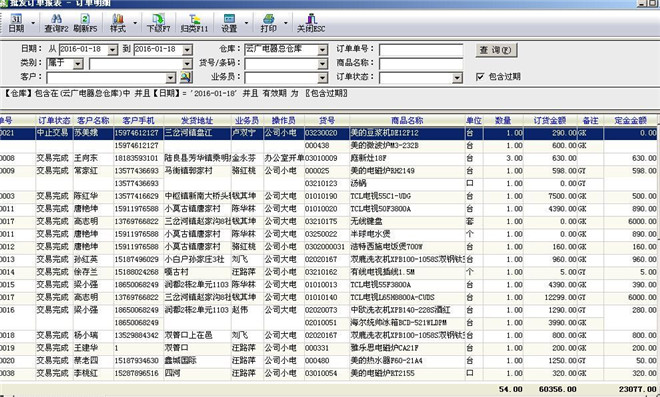Sort by the 定金金额 column header
The height and width of the screenshot is (397, 660).
point(630,120)
